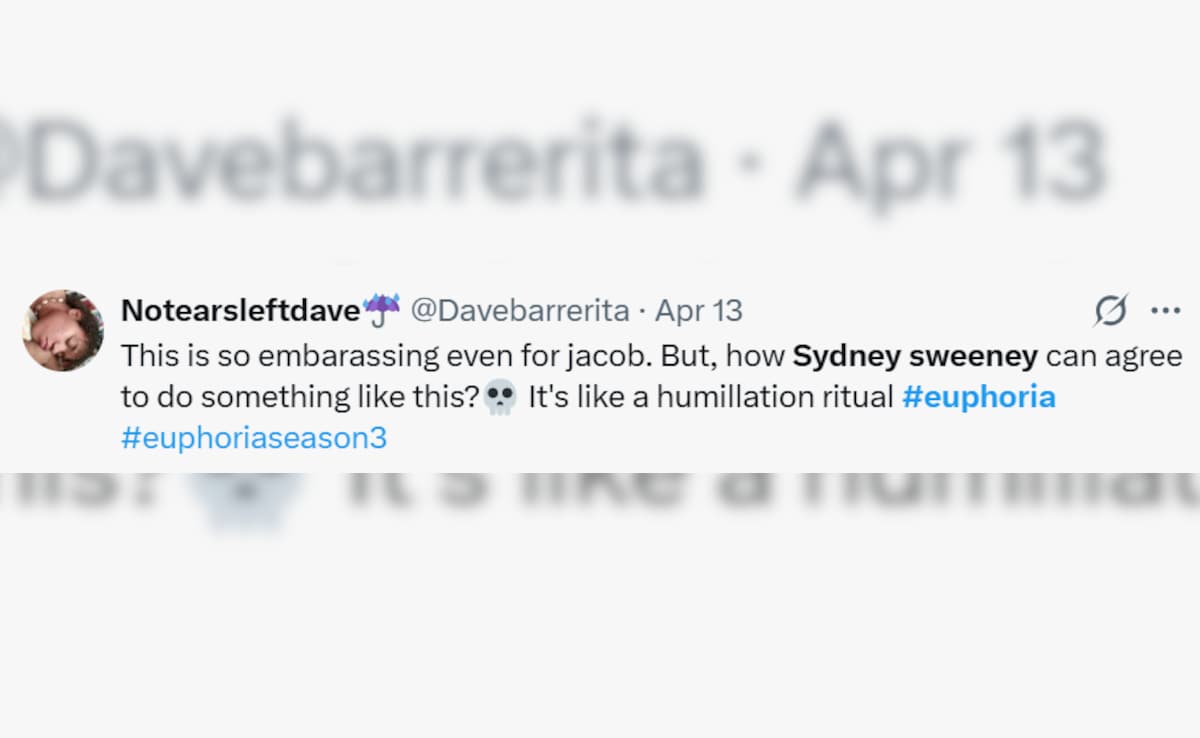Click the umbrella emoji beside the username

pyautogui.click(x=382, y=310)
